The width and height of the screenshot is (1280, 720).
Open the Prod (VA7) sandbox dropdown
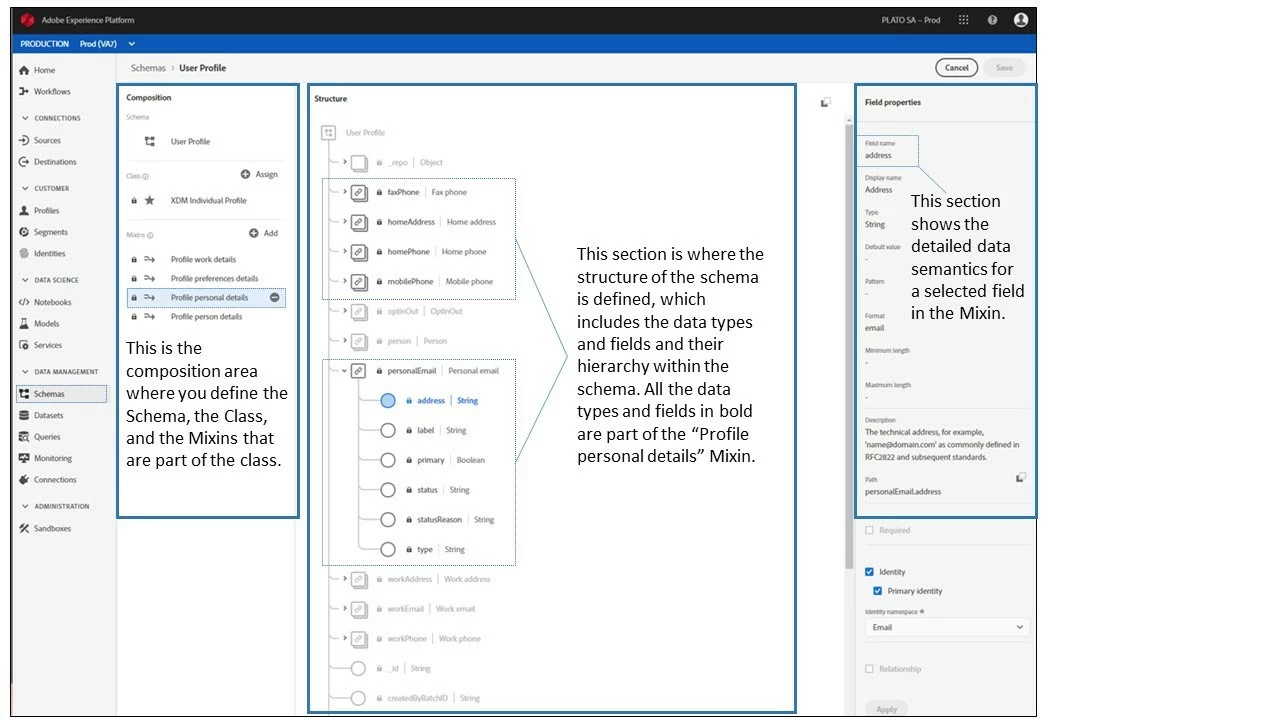click(107, 44)
